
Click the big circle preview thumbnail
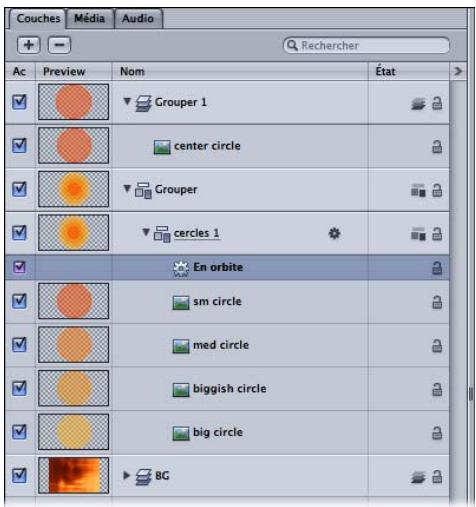pyautogui.click(x=74, y=432)
